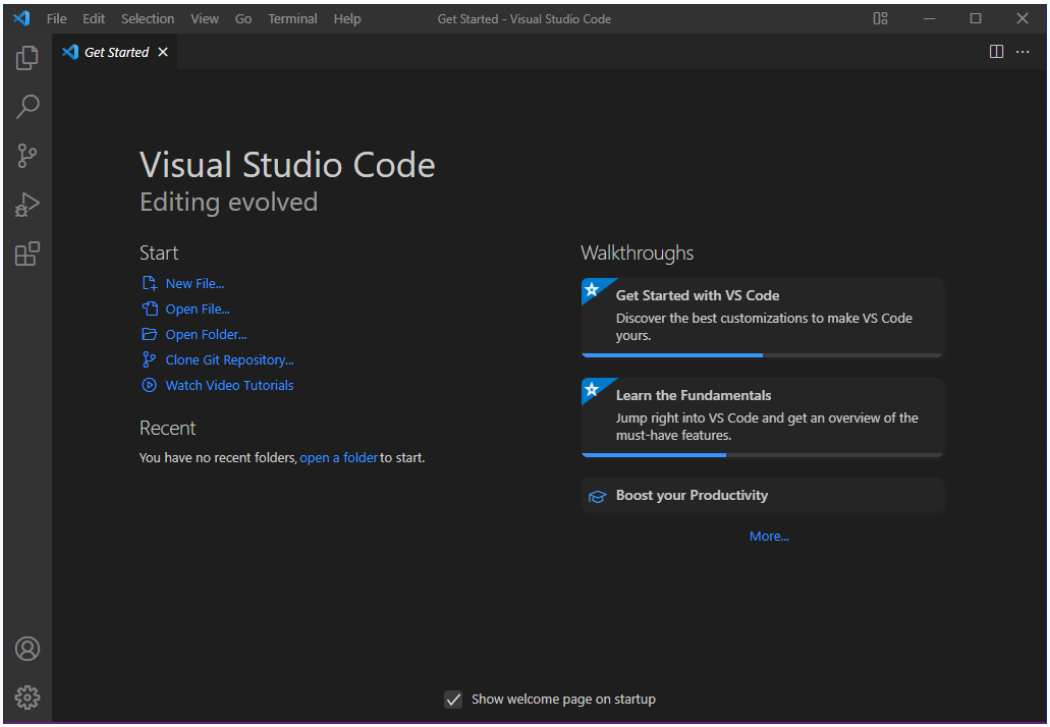Viewport: 1050px width, 727px height.
Task: Open the Run and Debug view
Action: [27, 204]
